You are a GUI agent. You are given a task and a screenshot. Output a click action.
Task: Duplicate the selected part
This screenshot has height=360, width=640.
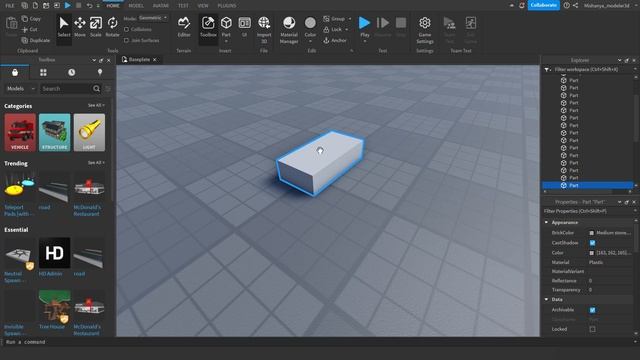[x=36, y=40]
